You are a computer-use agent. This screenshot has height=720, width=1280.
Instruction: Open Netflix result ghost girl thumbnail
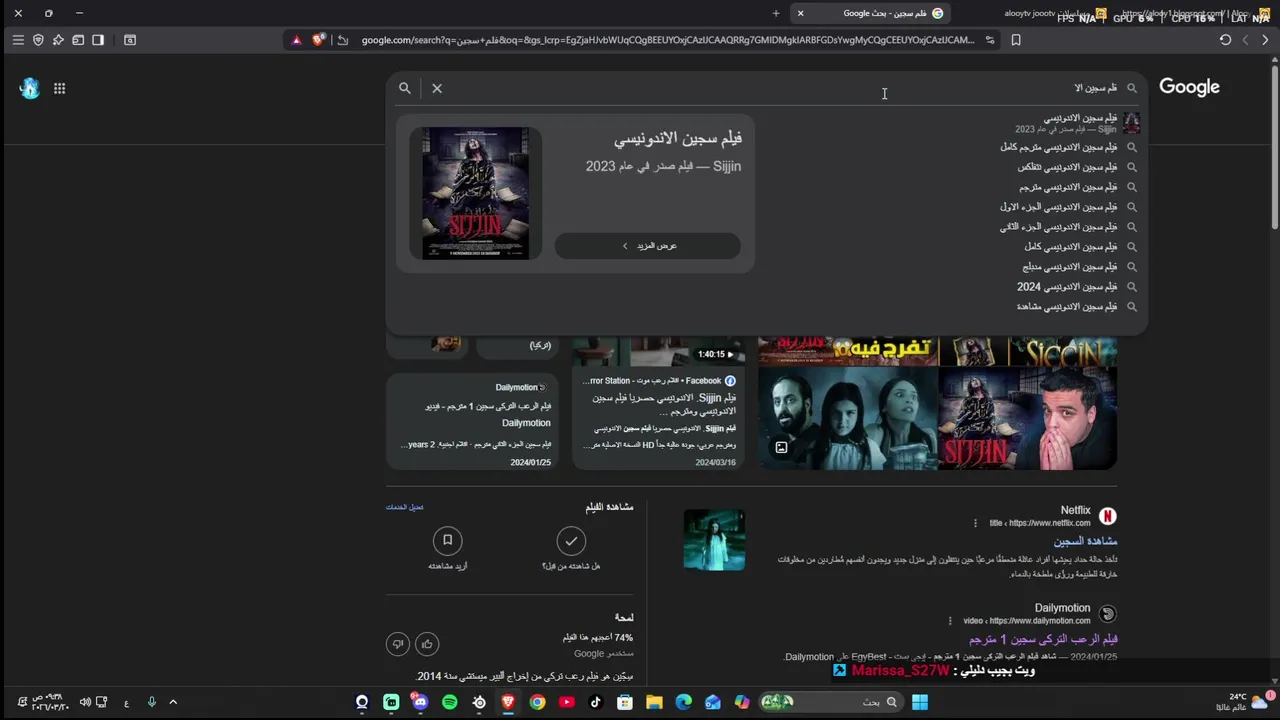[x=714, y=540]
